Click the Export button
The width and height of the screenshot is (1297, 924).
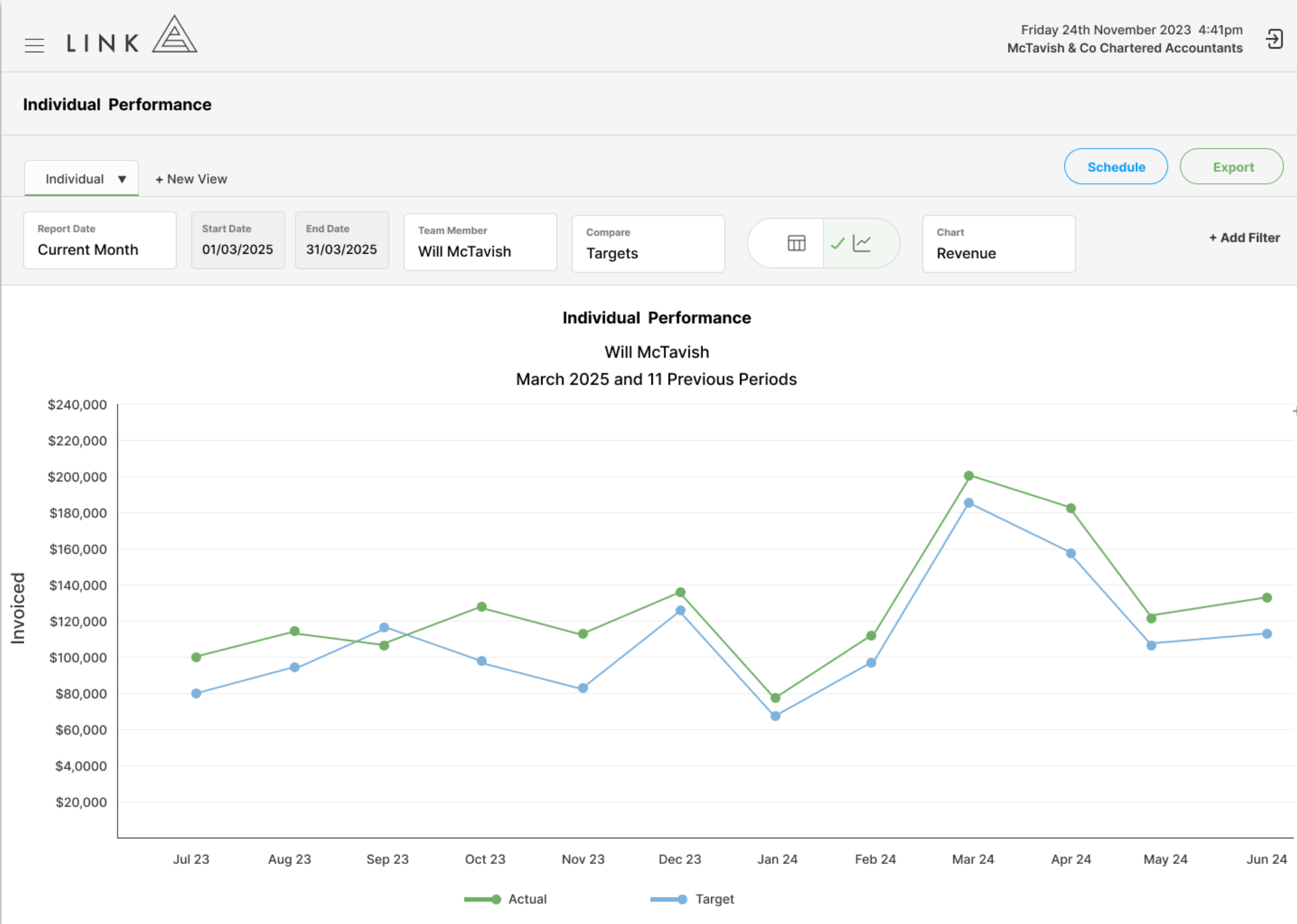1231,166
